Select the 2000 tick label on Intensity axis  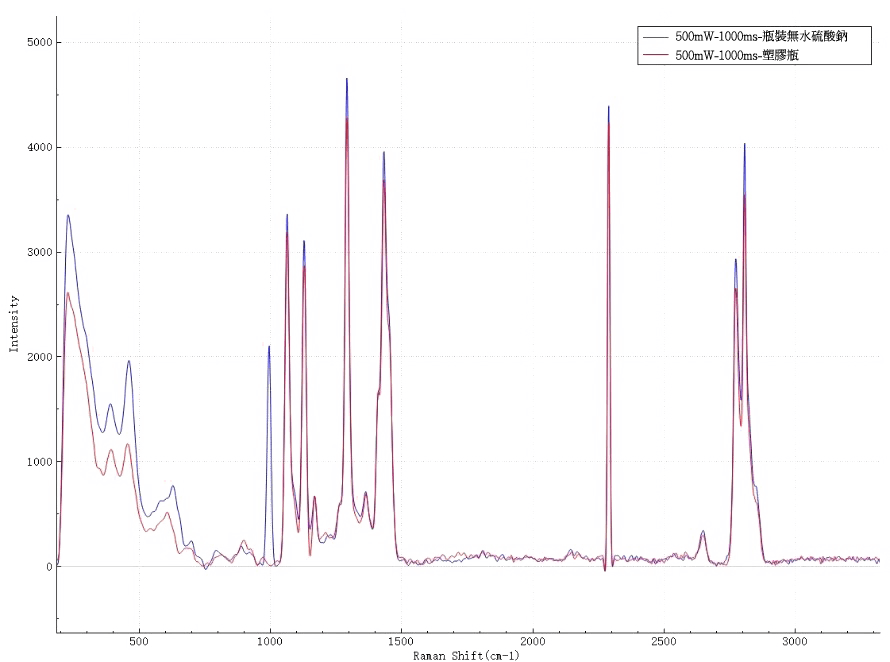[x=40, y=357]
